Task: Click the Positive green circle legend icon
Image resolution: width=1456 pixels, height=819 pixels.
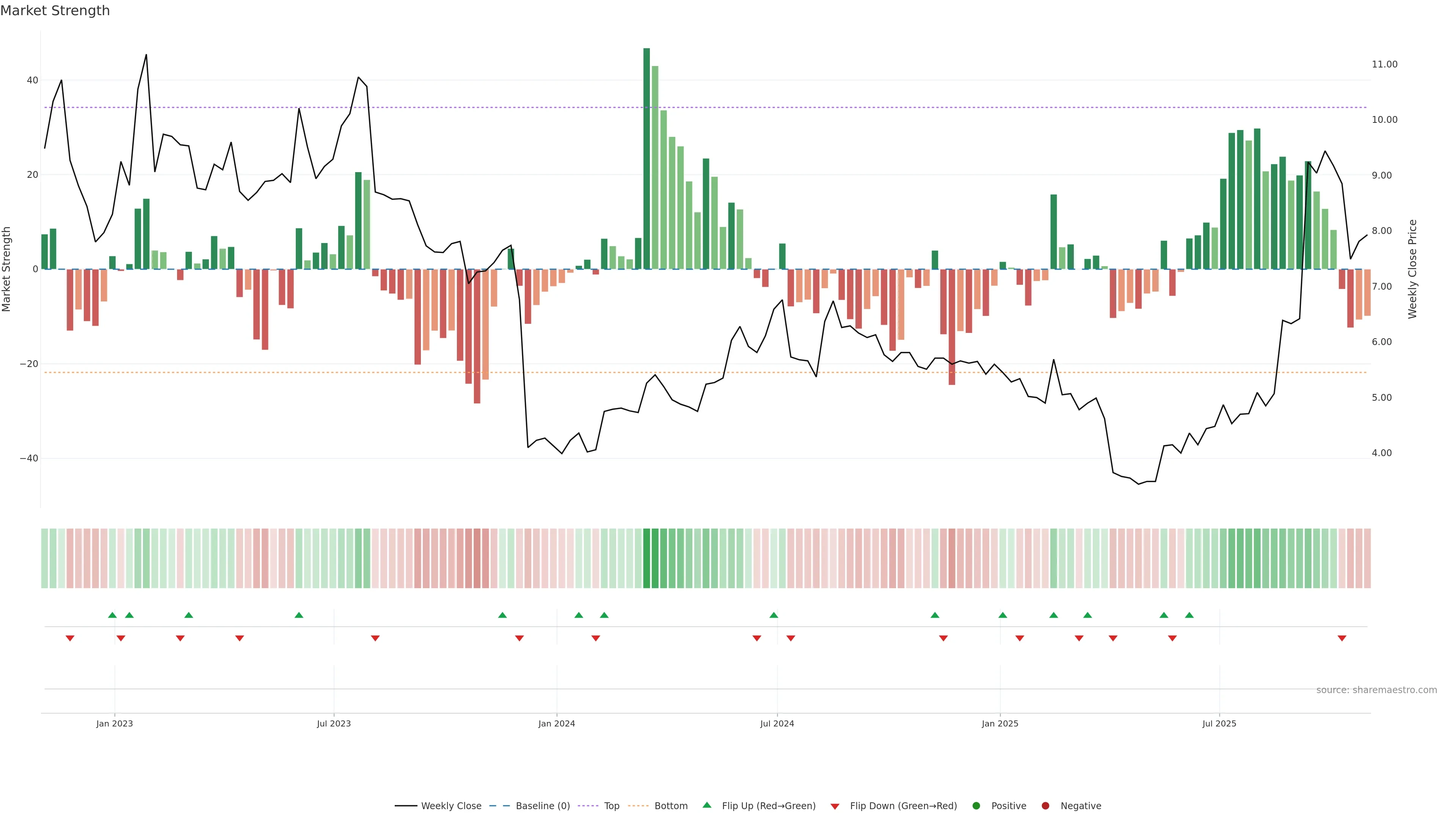Action: click(976, 805)
